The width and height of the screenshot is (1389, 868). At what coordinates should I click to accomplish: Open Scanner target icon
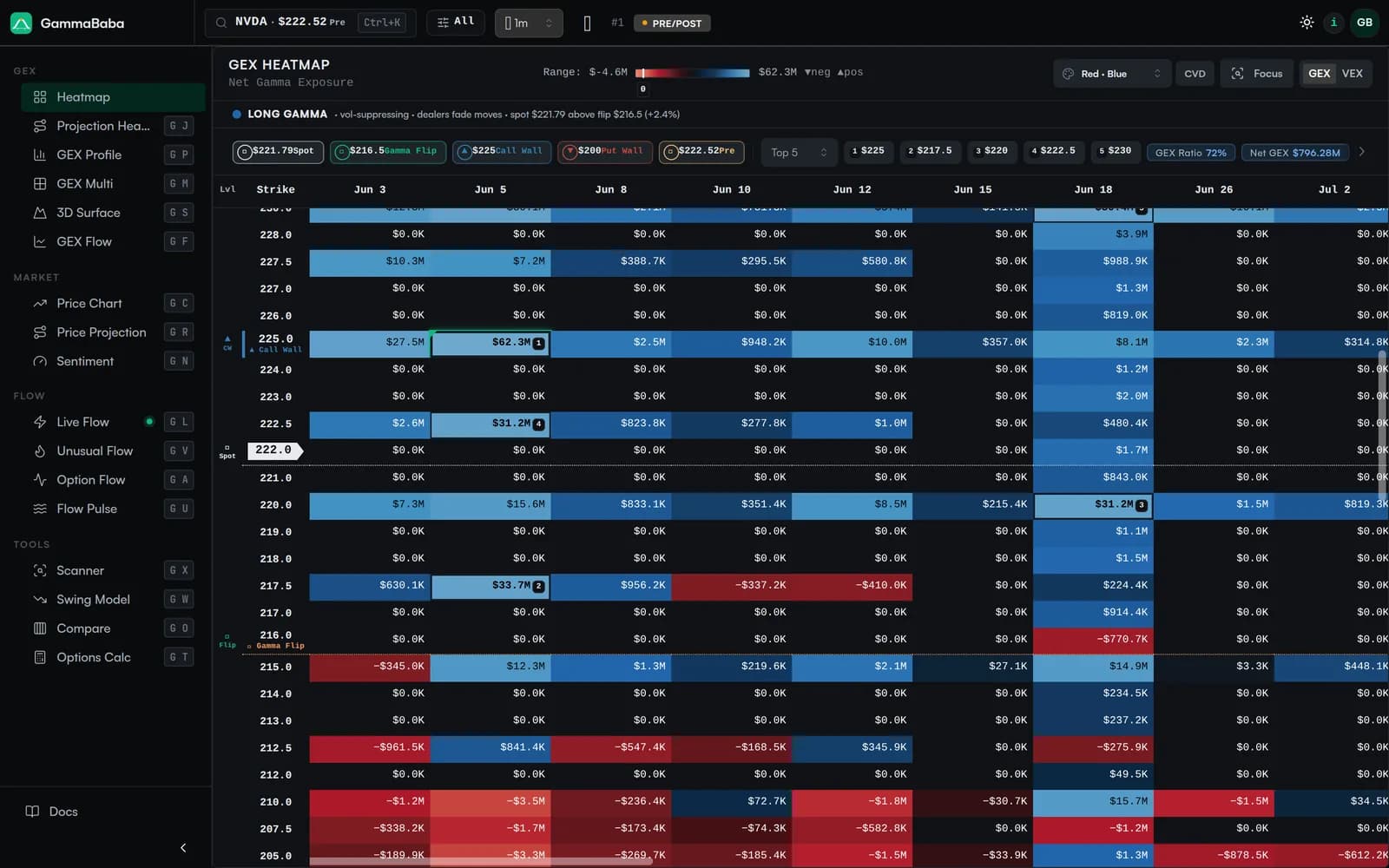pos(40,570)
